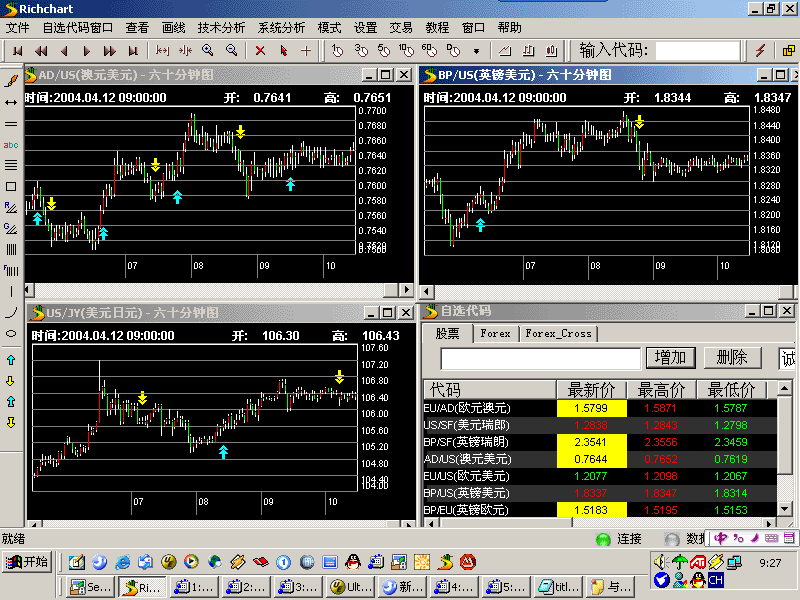
Task: Select the abc text annotation tool
Action: point(11,145)
